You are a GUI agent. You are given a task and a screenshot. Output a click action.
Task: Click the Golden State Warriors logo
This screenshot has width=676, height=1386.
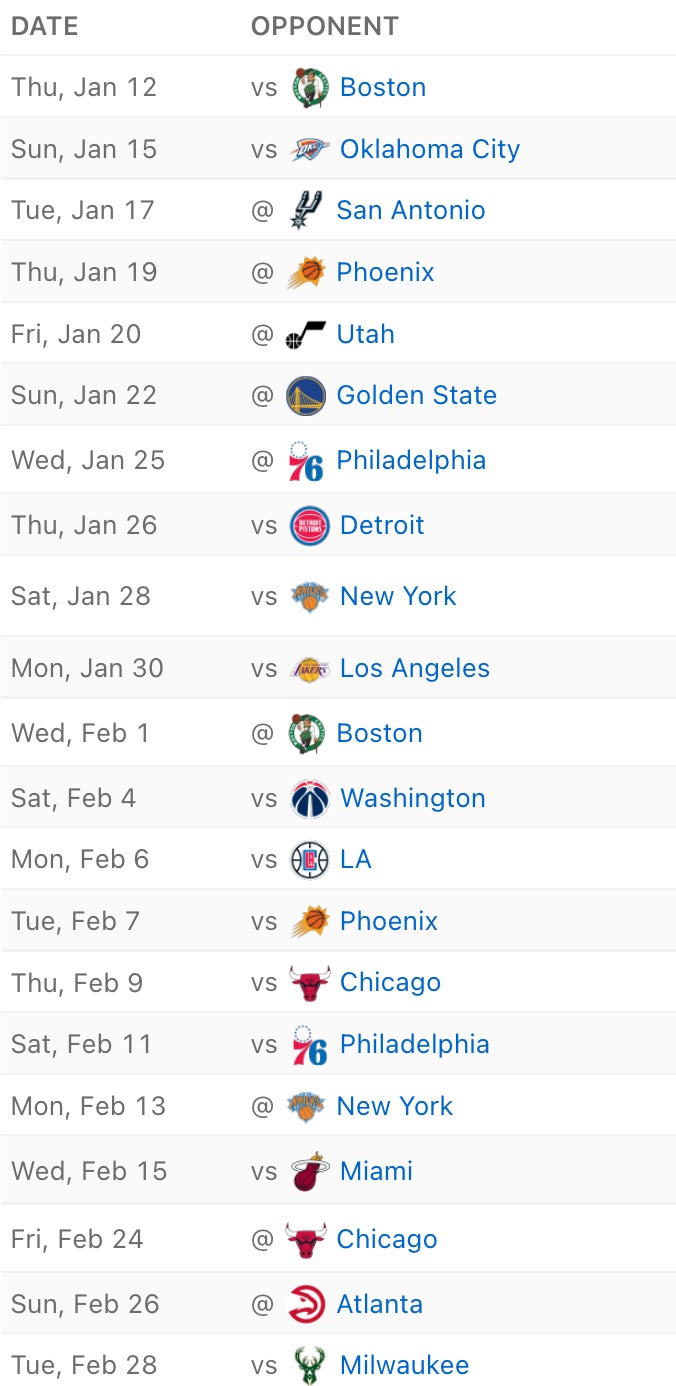[306, 396]
